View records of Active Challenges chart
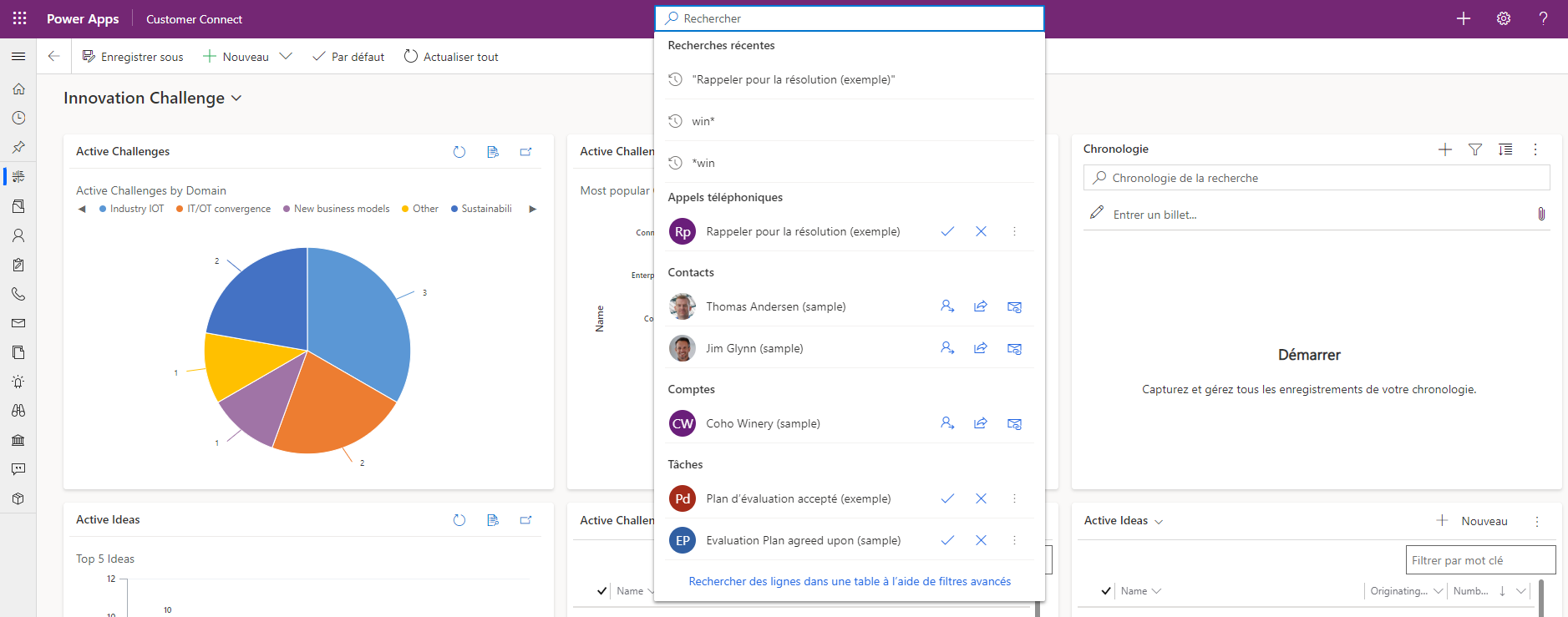Viewport: 1568px width, 617px height. coord(493,152)
